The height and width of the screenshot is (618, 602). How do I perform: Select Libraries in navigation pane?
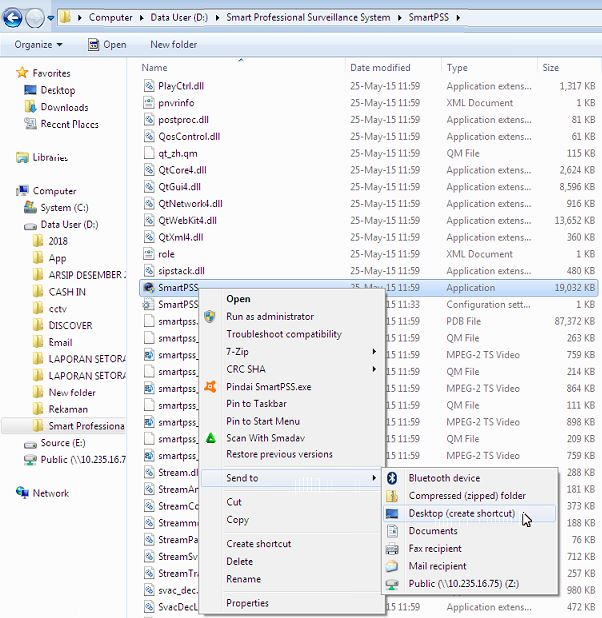[x=50, y=158]
